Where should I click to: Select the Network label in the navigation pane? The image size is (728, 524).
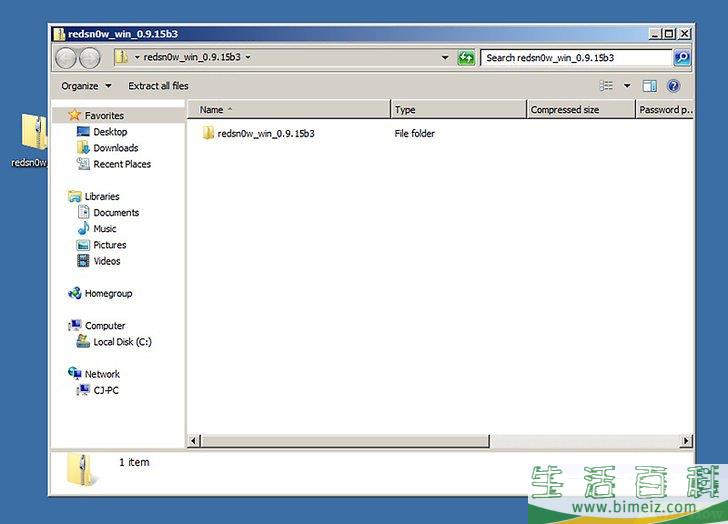pos(102,374)
